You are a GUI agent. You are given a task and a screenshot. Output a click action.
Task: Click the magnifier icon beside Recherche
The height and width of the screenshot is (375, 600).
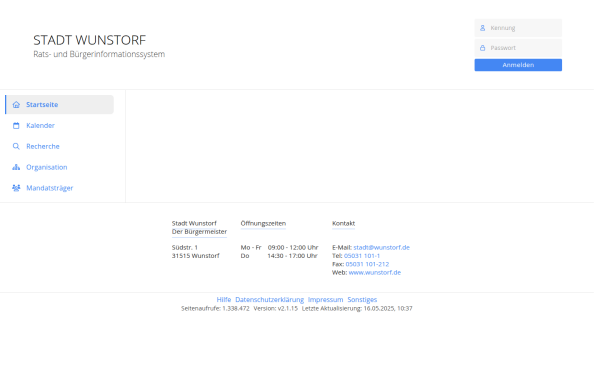tap(16, 147)
